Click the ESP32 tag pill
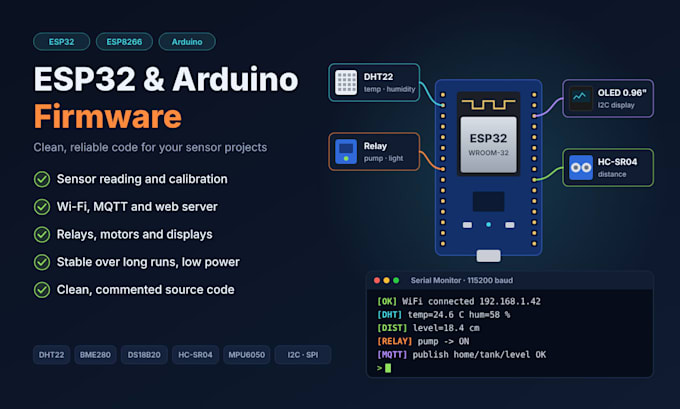This screenshot has height=409, width=680. click(x=62, y=42)
